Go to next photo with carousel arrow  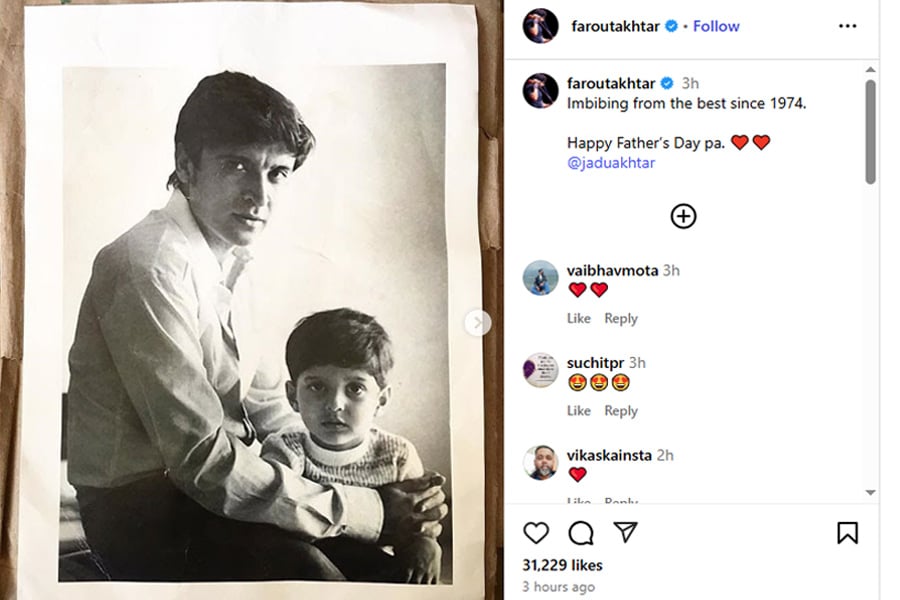pos(478,322)
